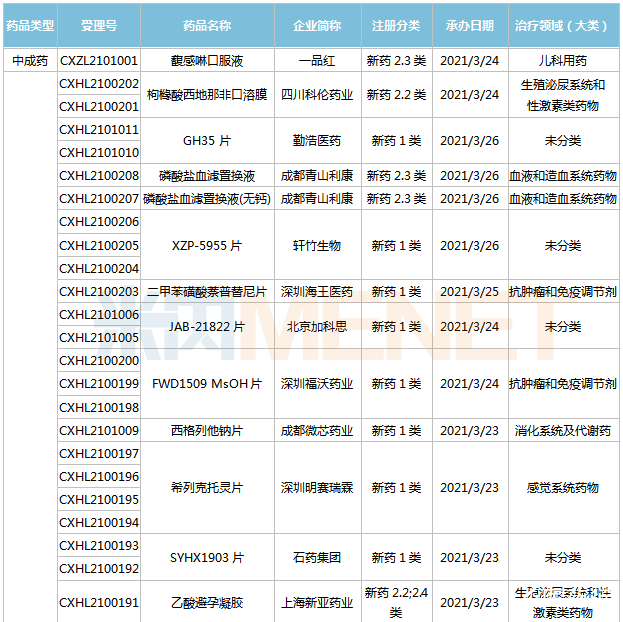Select acceptance number CXHL2100207
Screen dimensions: 623x622
(x=99, y=198)
